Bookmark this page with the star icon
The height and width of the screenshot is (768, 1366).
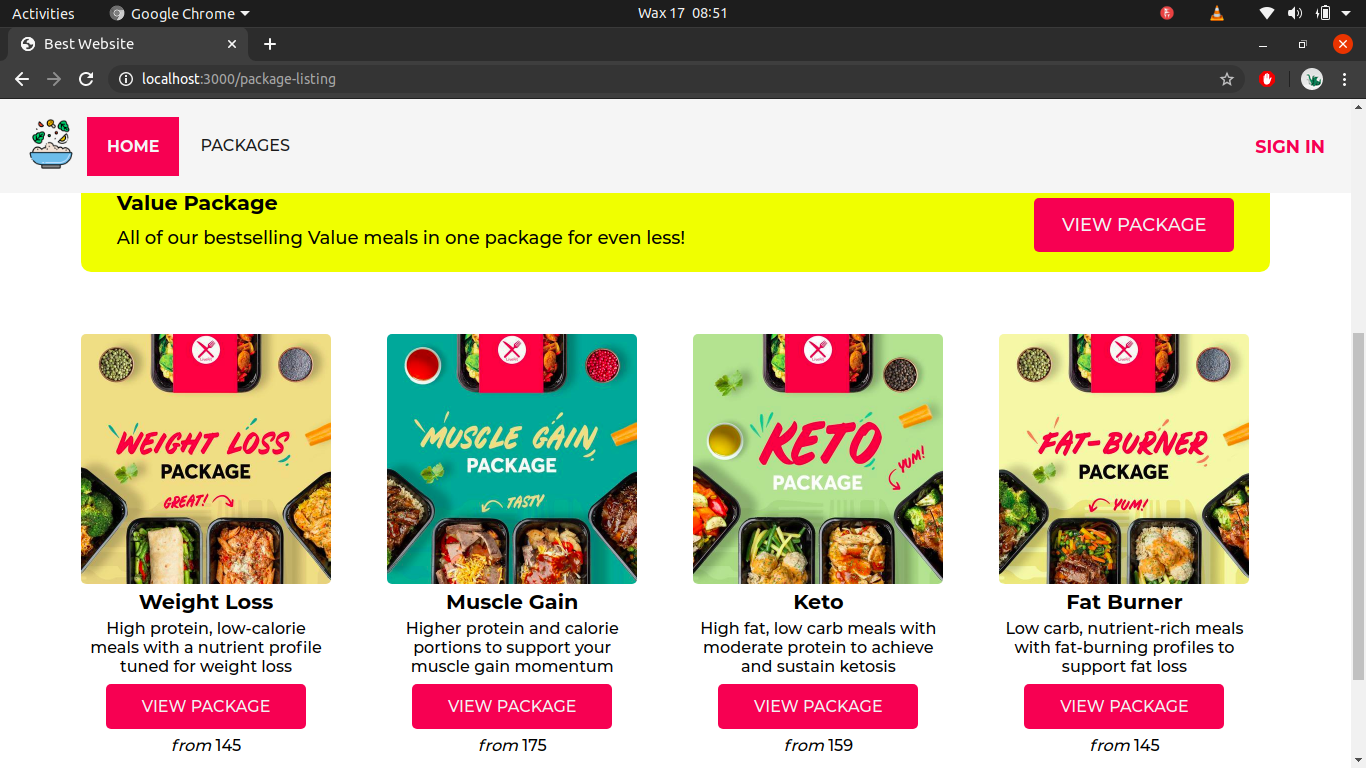(1227, 79)
